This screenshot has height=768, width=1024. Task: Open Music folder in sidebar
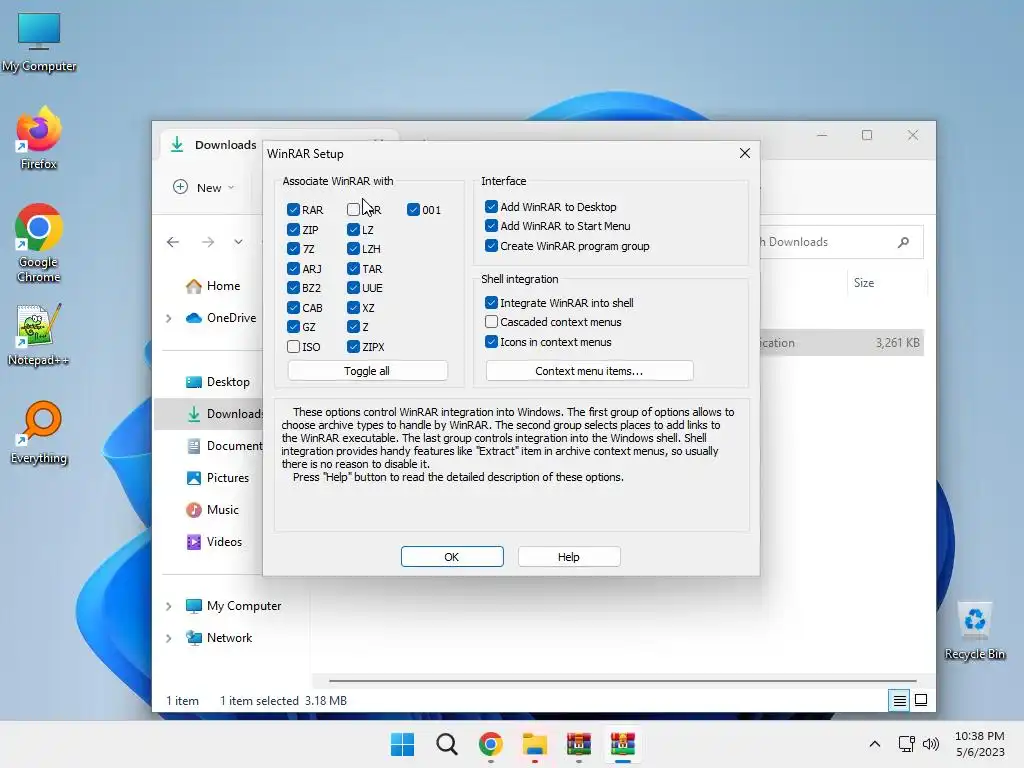212,510
